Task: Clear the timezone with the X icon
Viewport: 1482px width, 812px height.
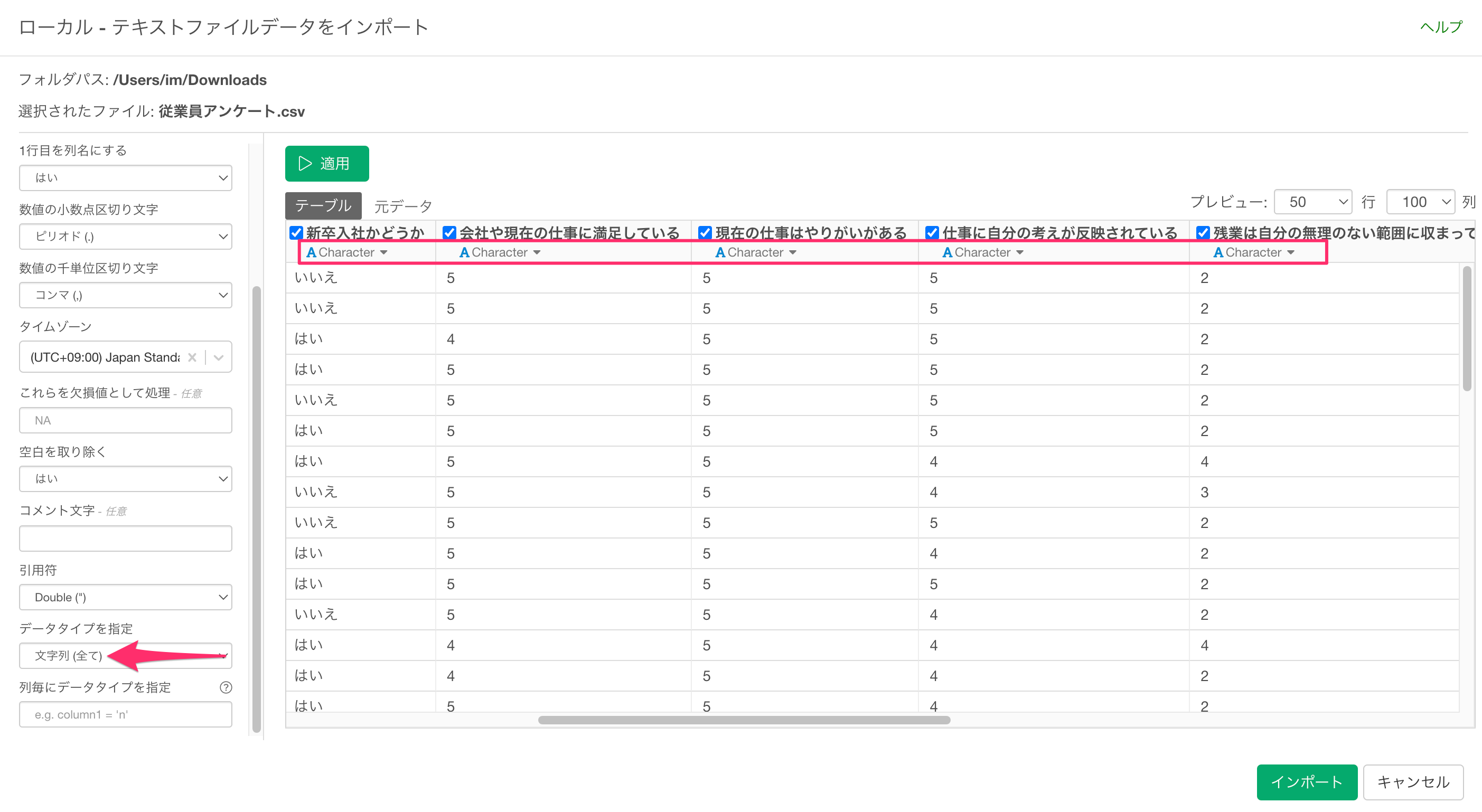Action: [192, 357]
